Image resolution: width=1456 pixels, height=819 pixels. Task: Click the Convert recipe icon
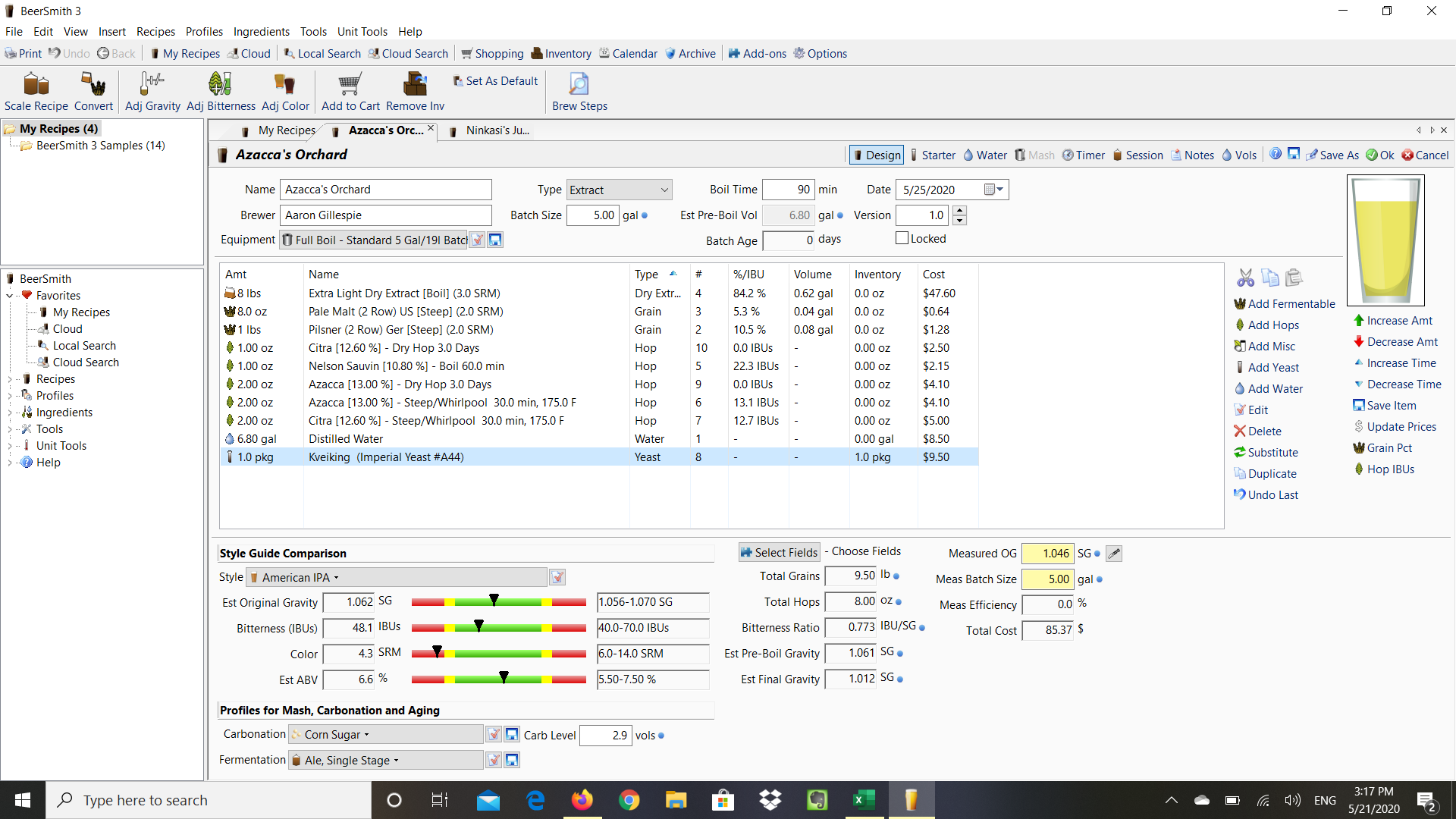[x=93, y=91]
